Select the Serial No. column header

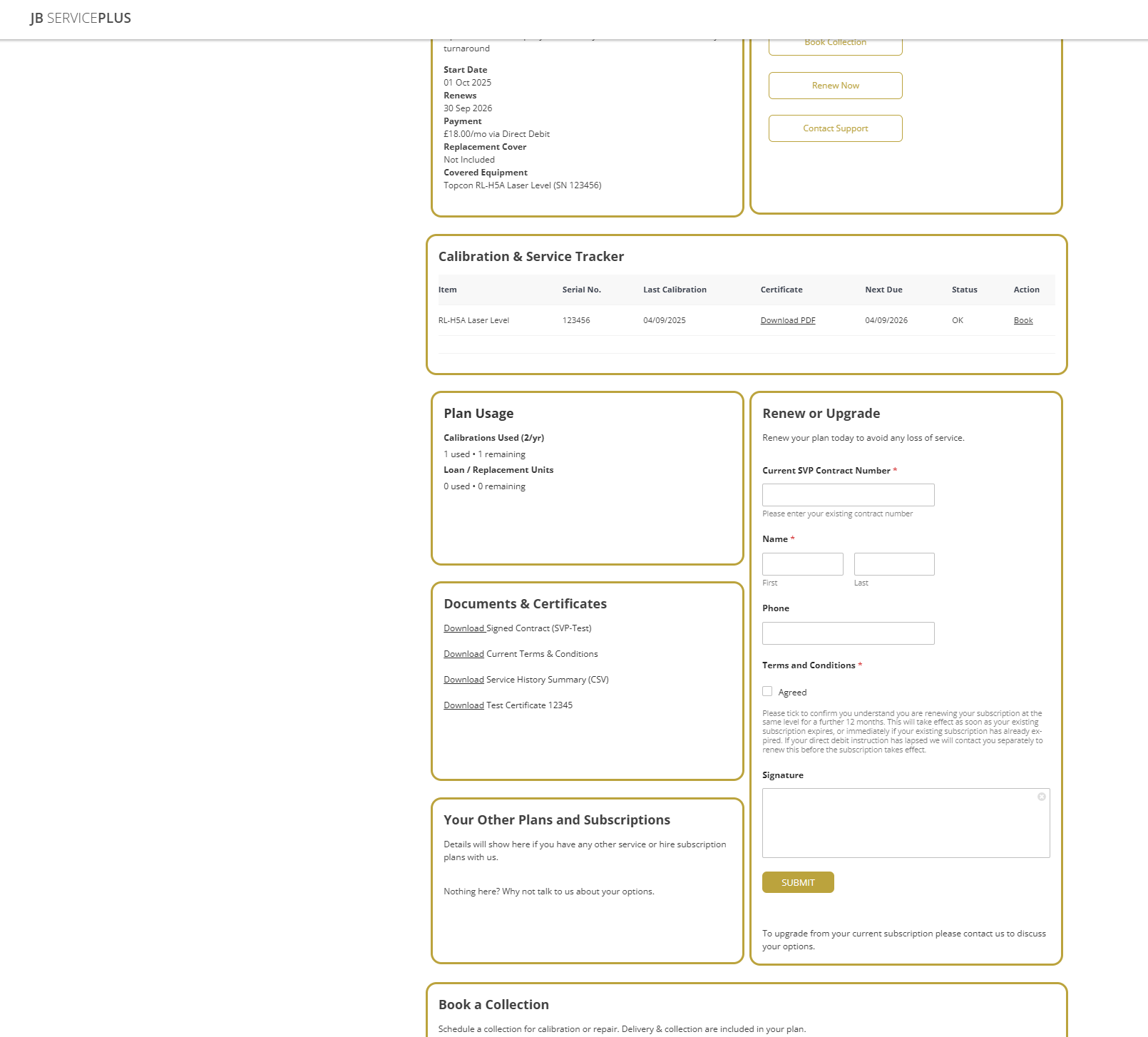click(x=580, y=290)
